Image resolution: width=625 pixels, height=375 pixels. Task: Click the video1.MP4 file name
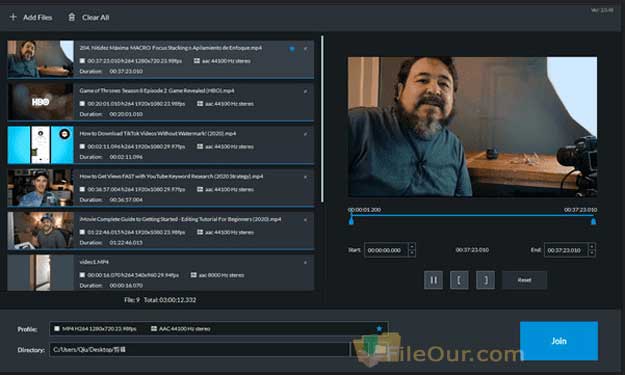pos(94,262)
